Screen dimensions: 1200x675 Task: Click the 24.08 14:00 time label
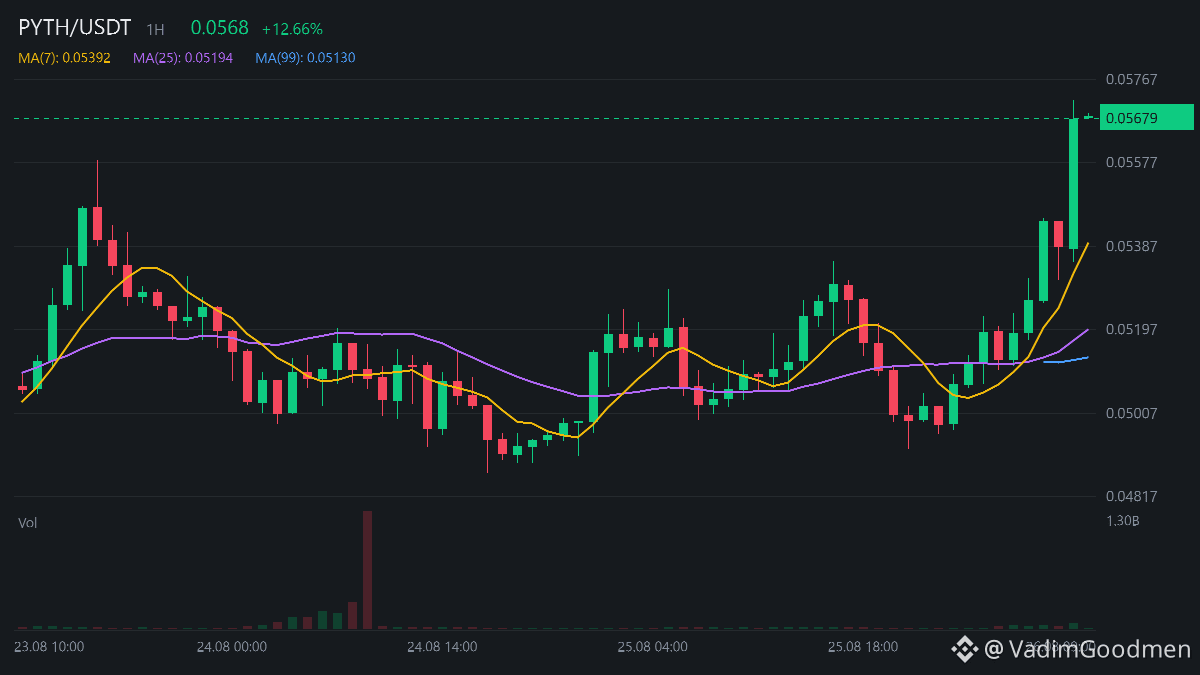pos(442,647)
